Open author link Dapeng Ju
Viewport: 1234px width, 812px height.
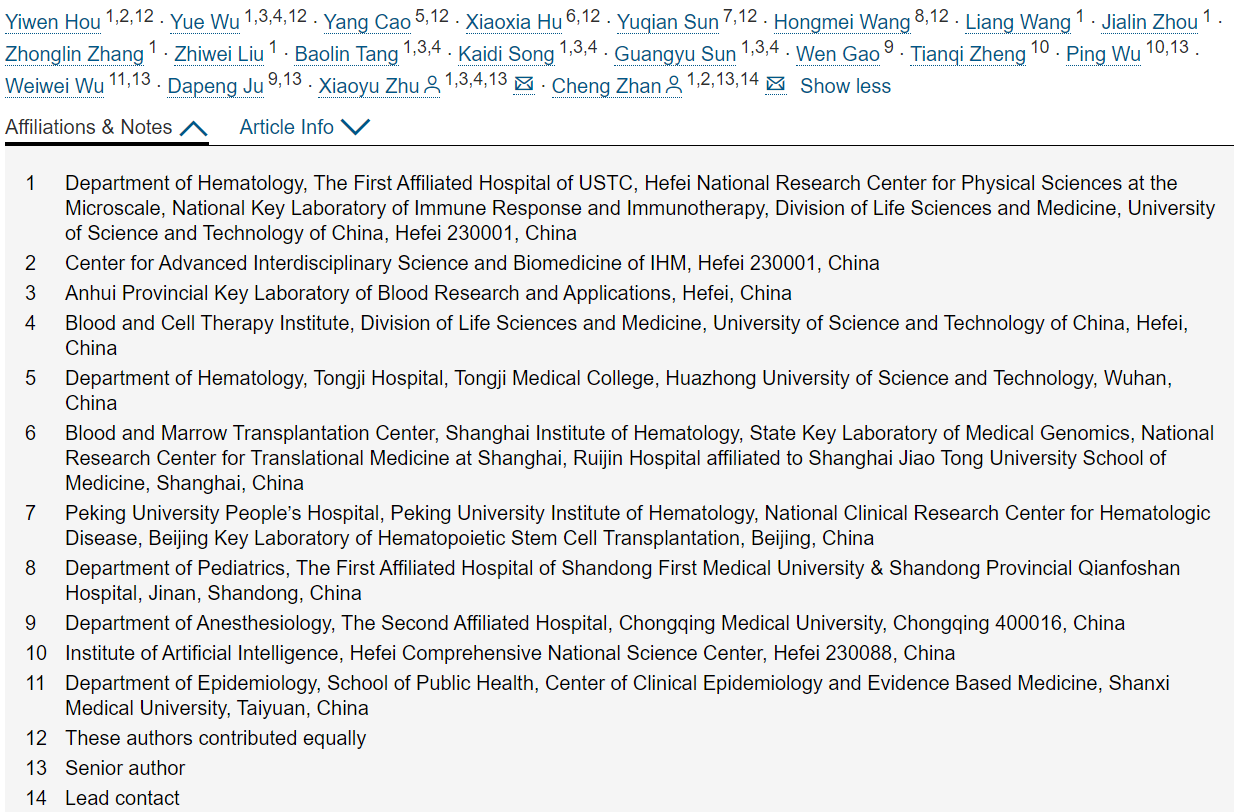tap(216, 86)
